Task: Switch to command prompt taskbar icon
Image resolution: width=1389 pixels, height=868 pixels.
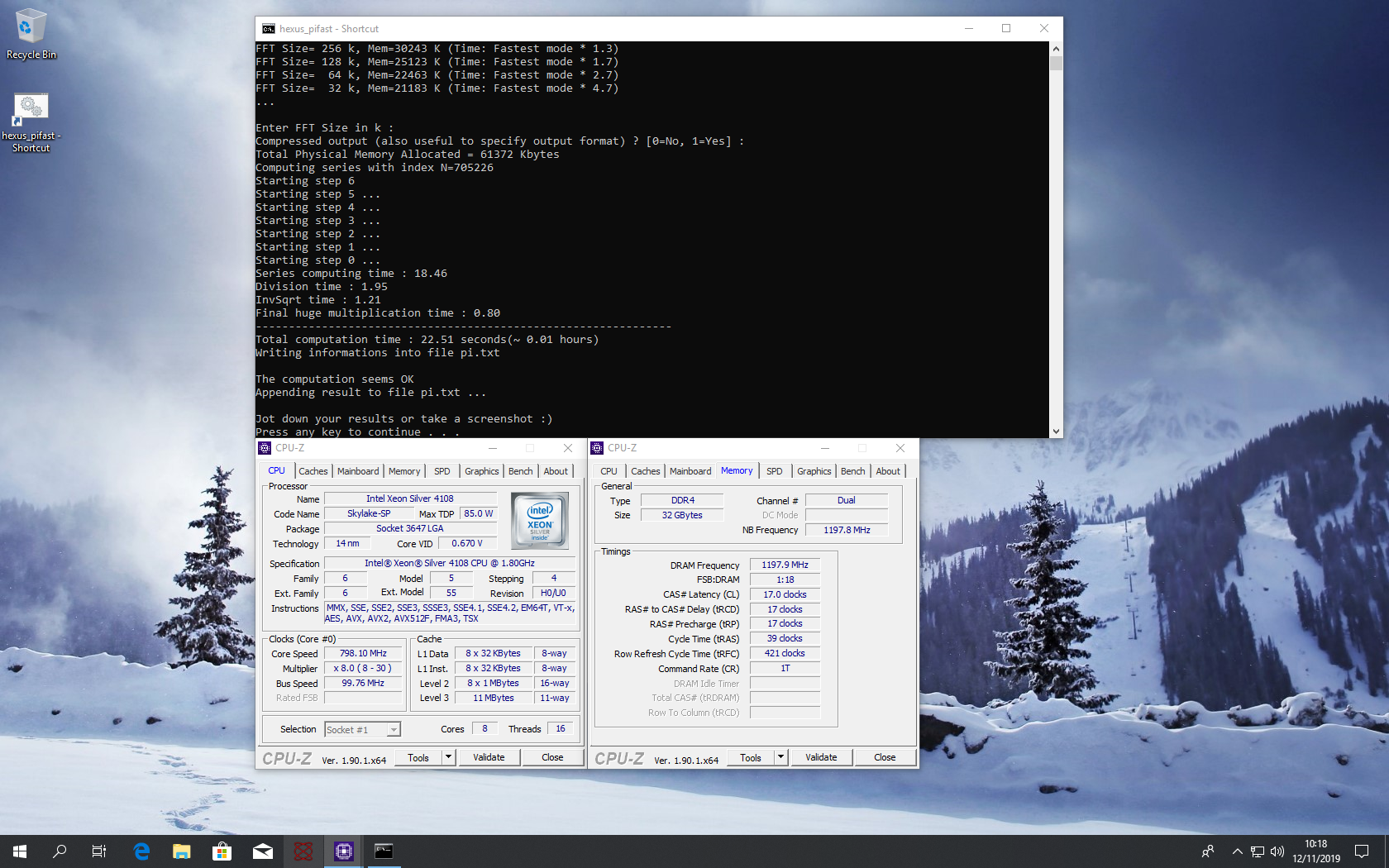Action: click(x=384, y=851)
